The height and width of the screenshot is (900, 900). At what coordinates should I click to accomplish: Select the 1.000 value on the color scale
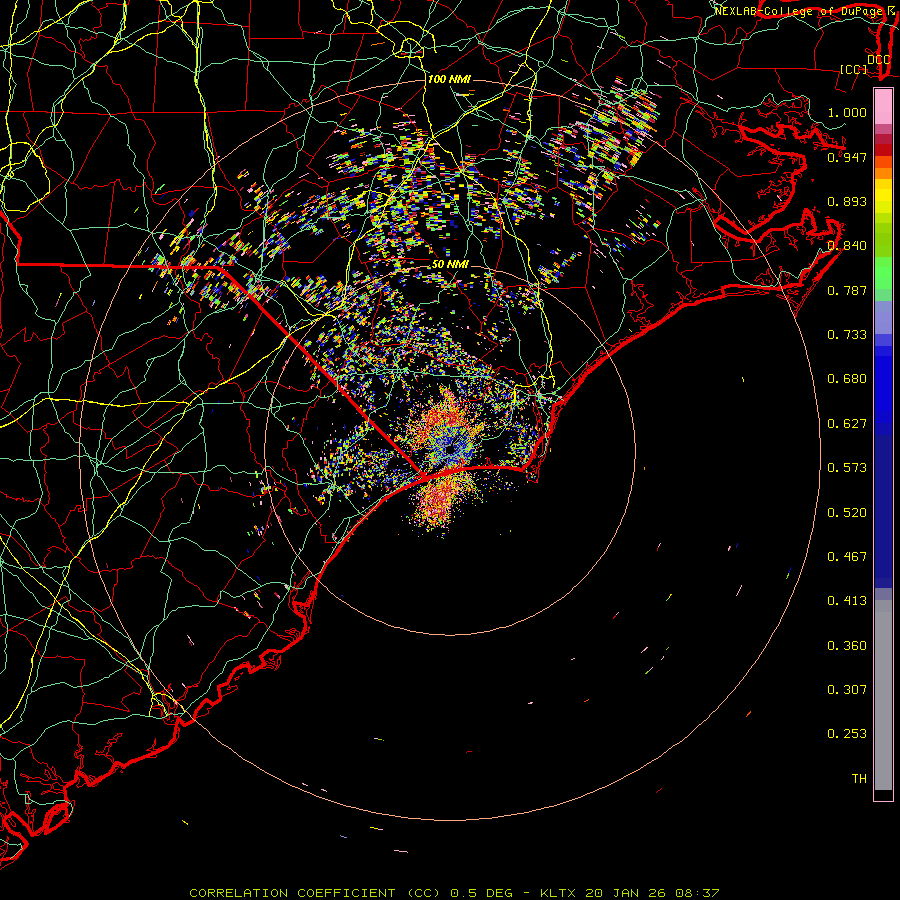coord(847,112)
